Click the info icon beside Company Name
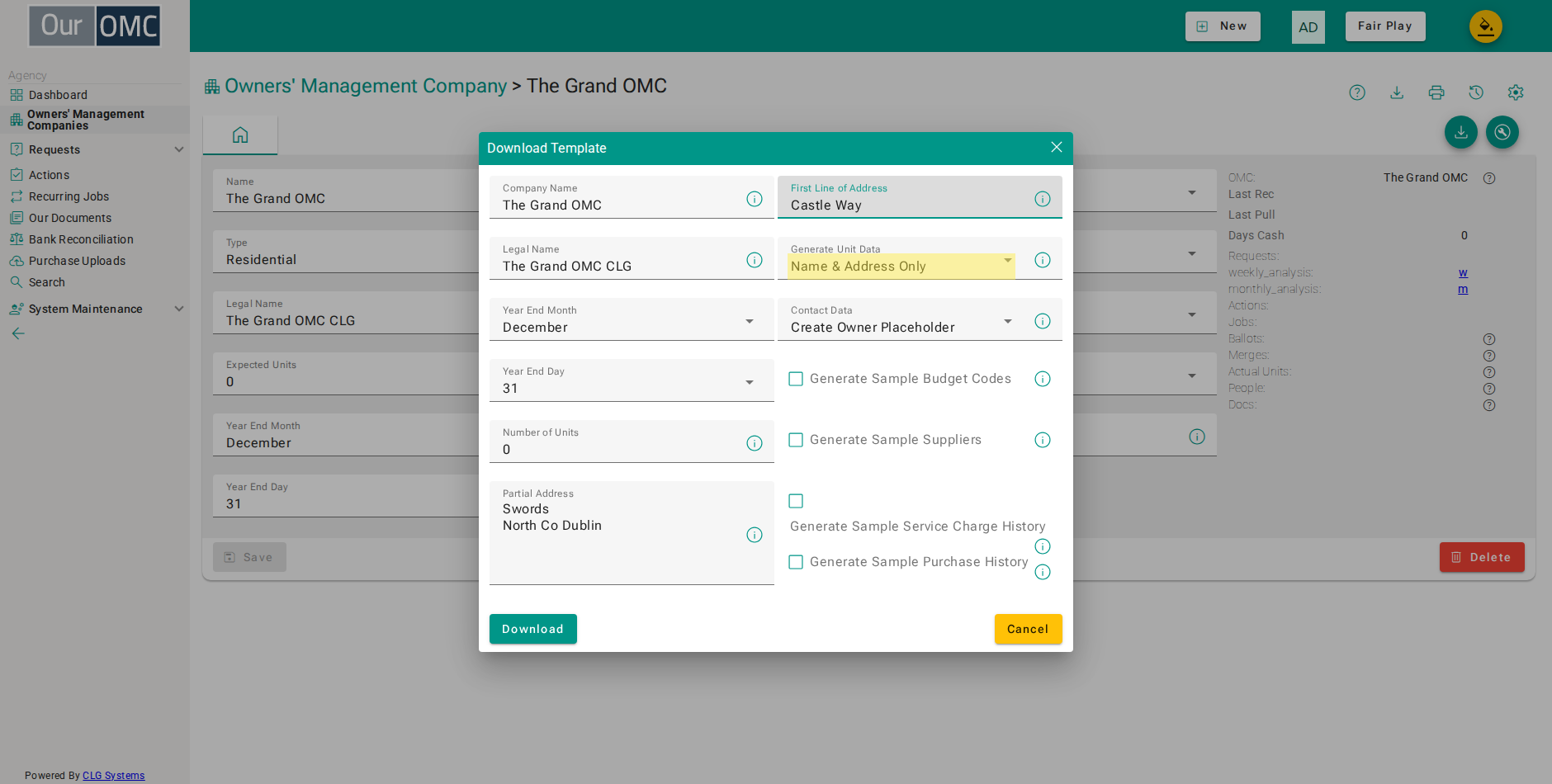This screenshot has height=784, width=1552. click(755, 199)
